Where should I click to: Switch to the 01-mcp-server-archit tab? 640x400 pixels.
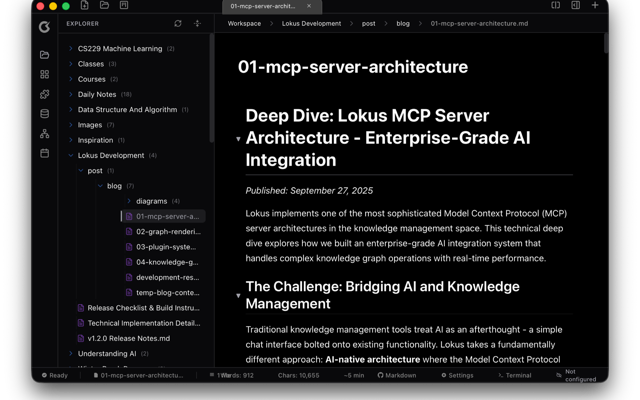pyautogui.click(x=263, y=6)
